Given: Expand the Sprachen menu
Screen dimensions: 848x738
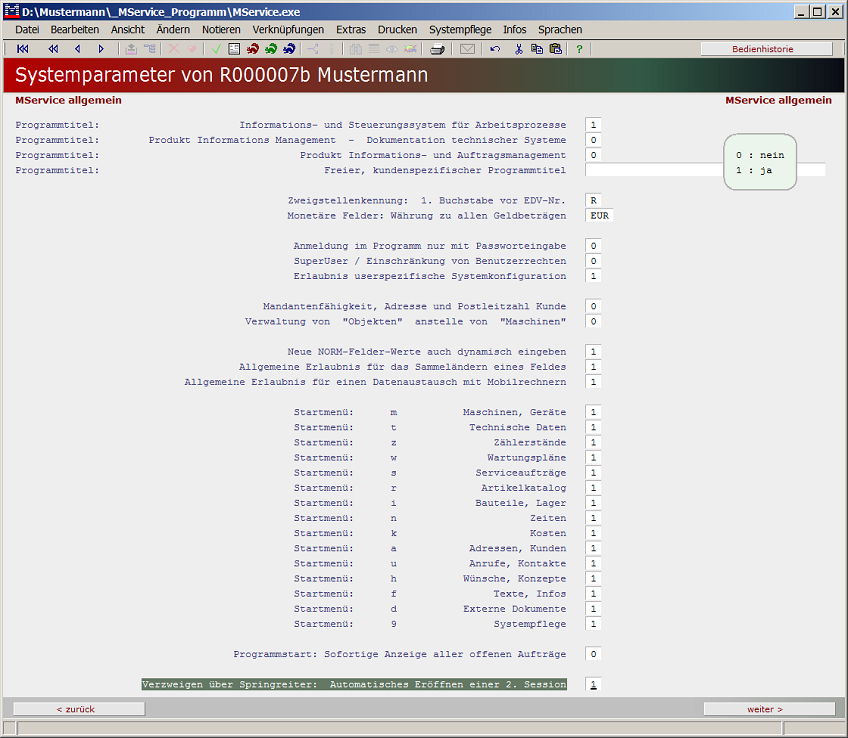Looking at the screenshot, I should point(560,29).
